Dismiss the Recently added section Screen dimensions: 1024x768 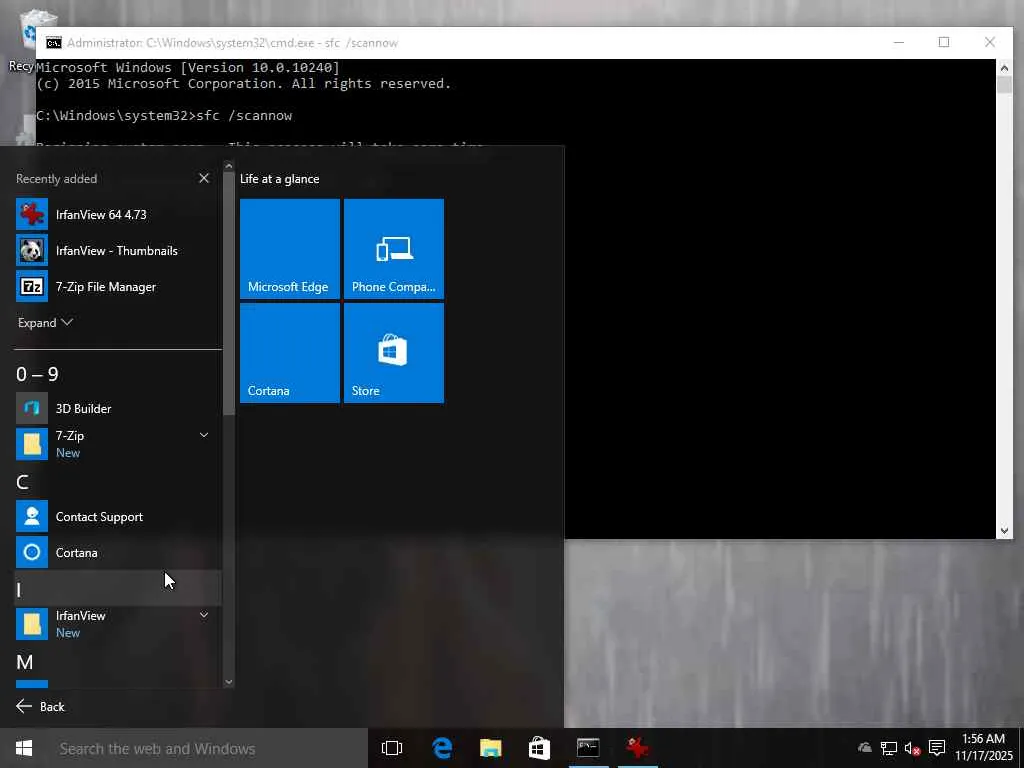pyautogui.click(x=204, y=178)
